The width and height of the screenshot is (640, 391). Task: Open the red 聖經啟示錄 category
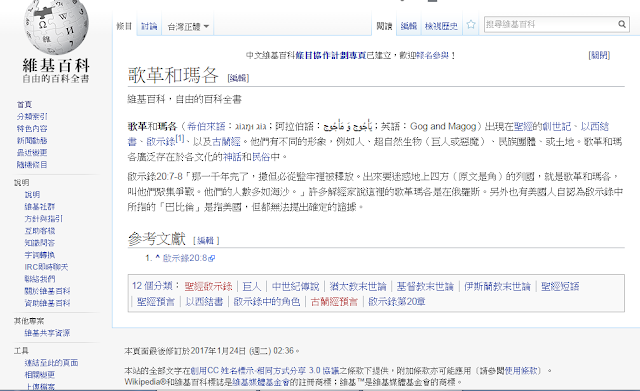coord(208,286)
